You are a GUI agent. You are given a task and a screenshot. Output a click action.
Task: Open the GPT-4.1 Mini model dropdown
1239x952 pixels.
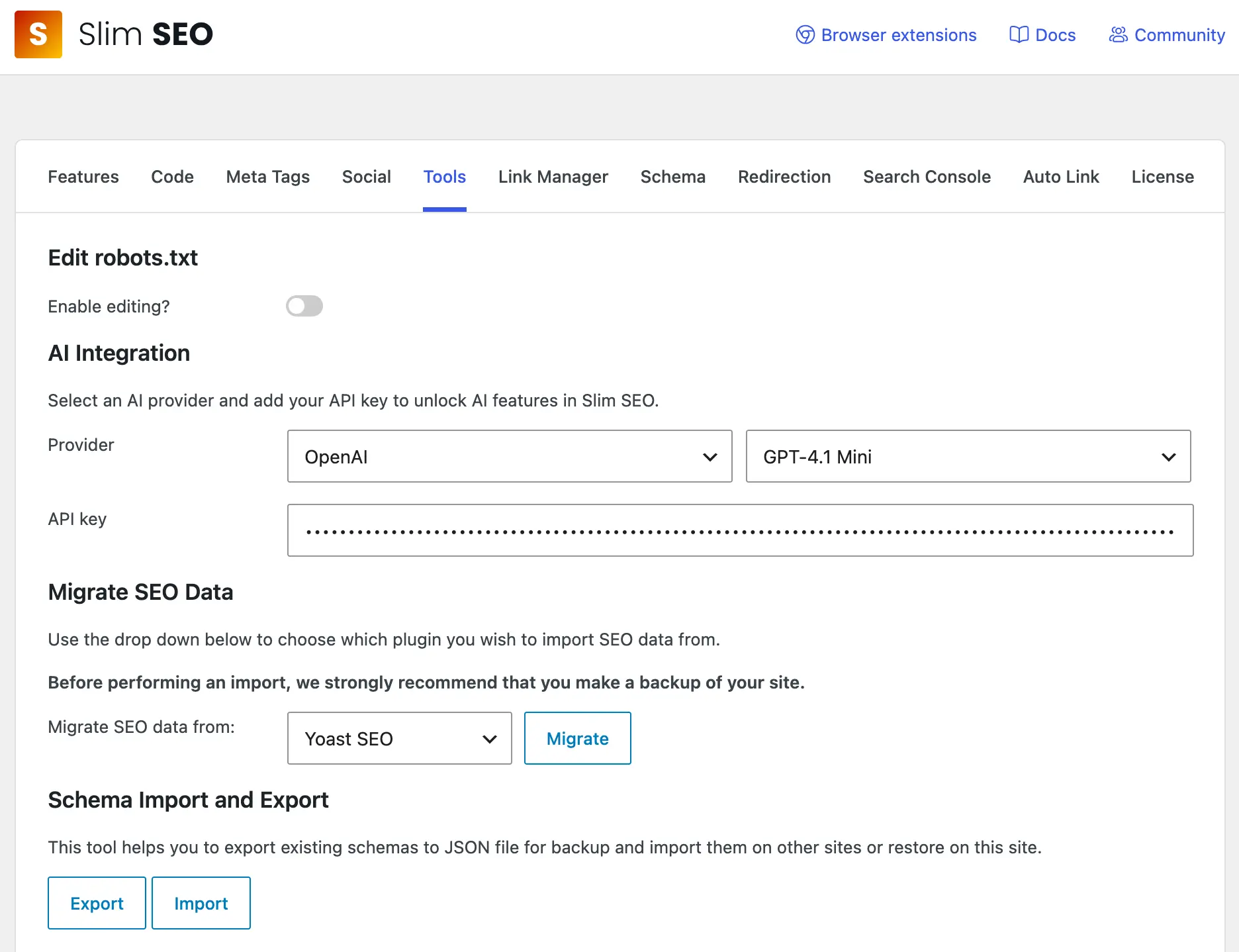[x=968, y=456]
